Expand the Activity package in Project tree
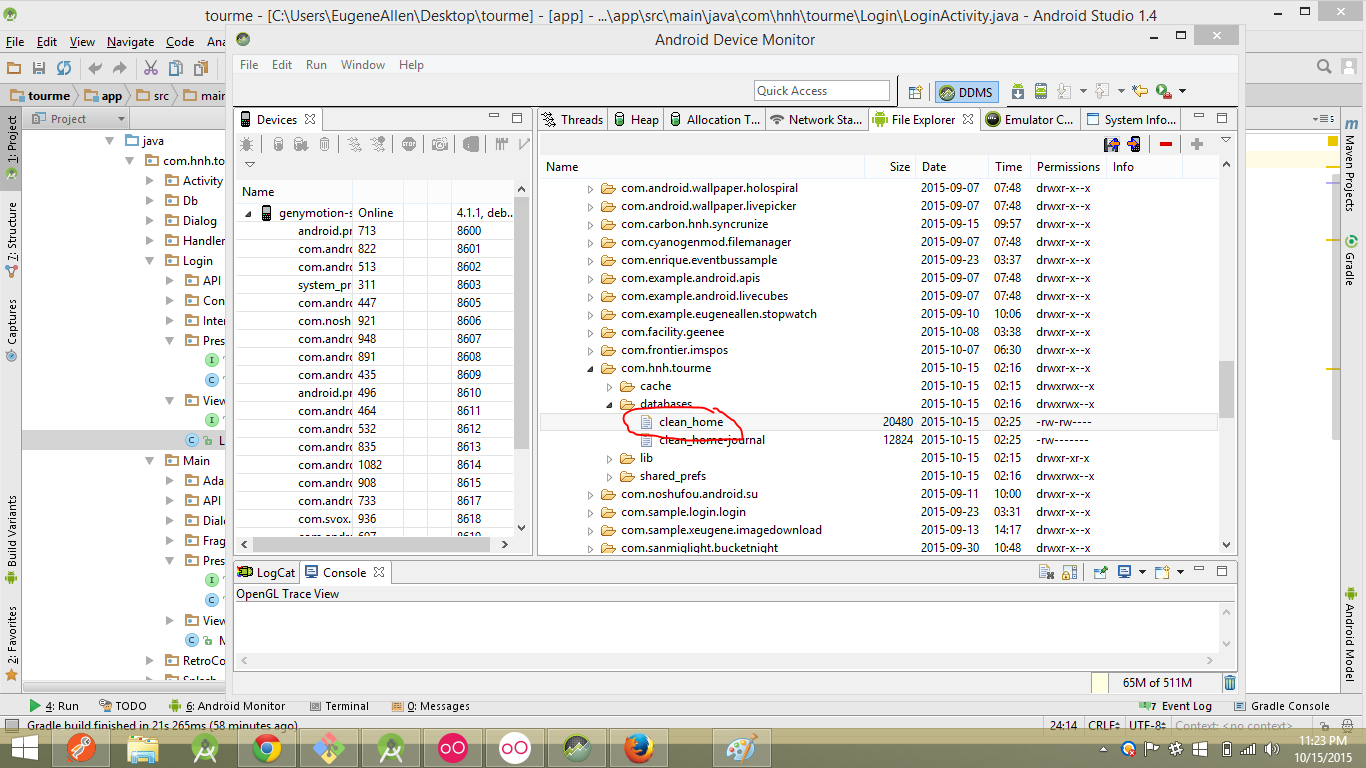This screenshot has height=768, width=1366. (150, 181)
